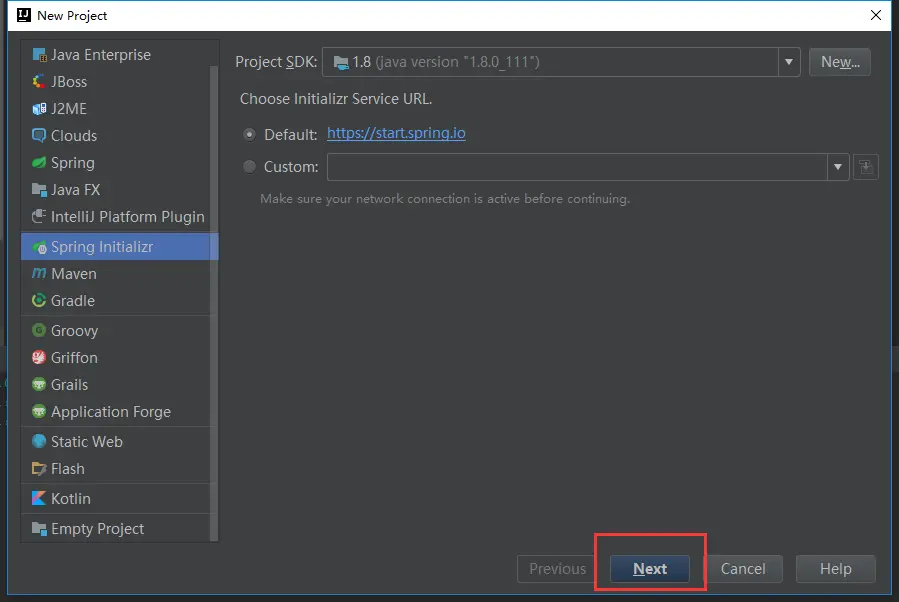Click the Static Web globe icon
The width and height of the screenshot is (899, 602).
tap(39, 441)
